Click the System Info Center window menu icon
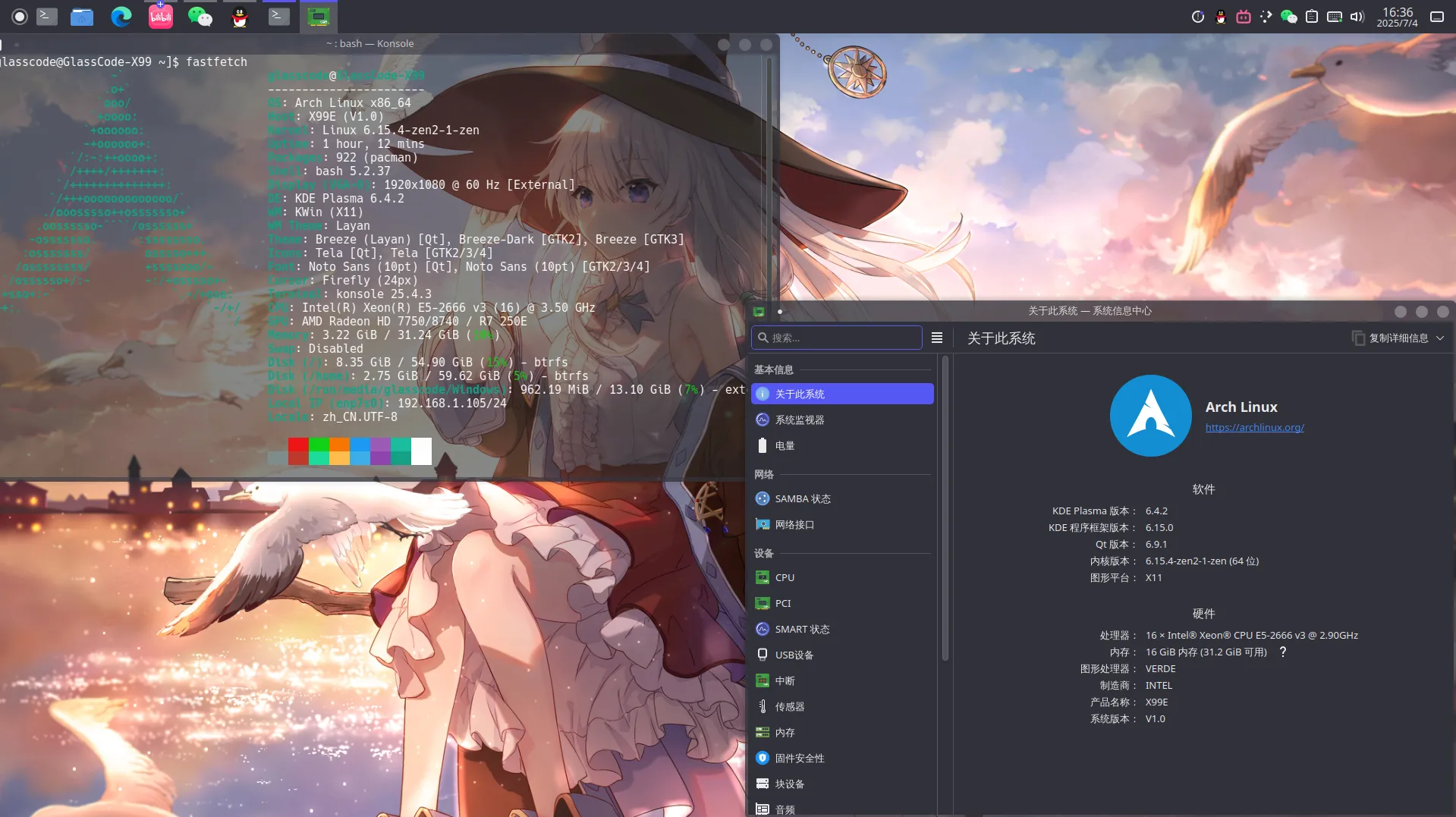This screenshot has width=1456, height=817. tap(758, 311)
